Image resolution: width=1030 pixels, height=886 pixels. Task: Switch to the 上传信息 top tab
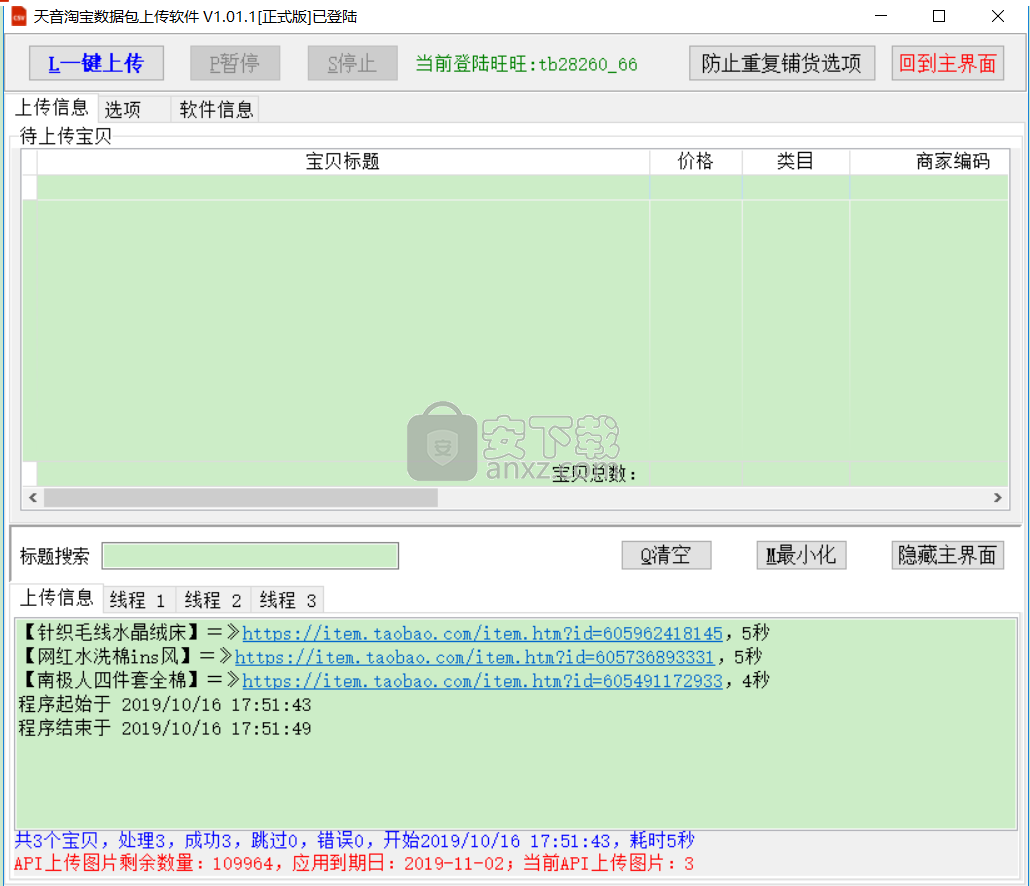point(52,108)
